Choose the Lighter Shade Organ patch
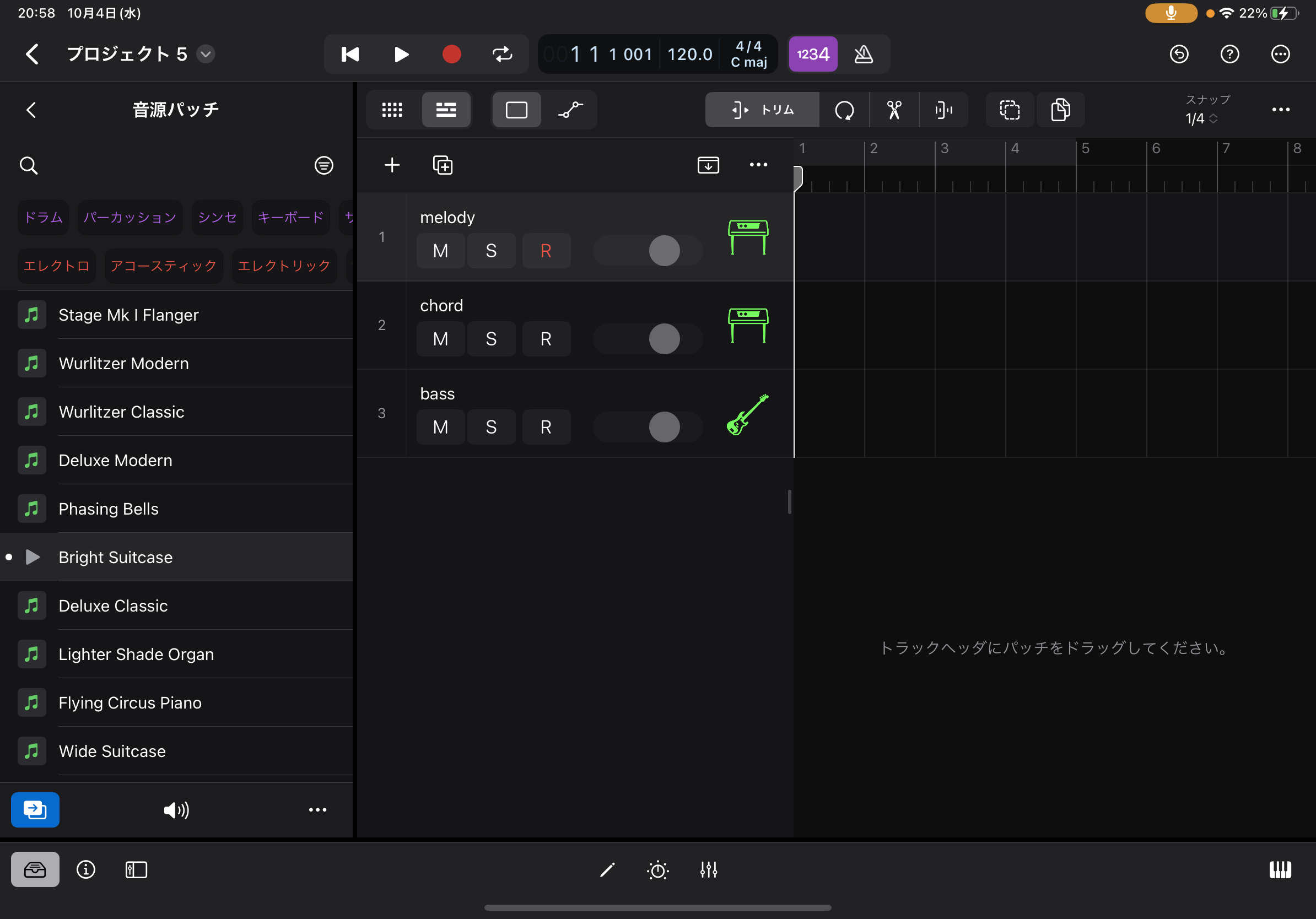This screenshot has height=919, width=1316. tap(176, 655)
